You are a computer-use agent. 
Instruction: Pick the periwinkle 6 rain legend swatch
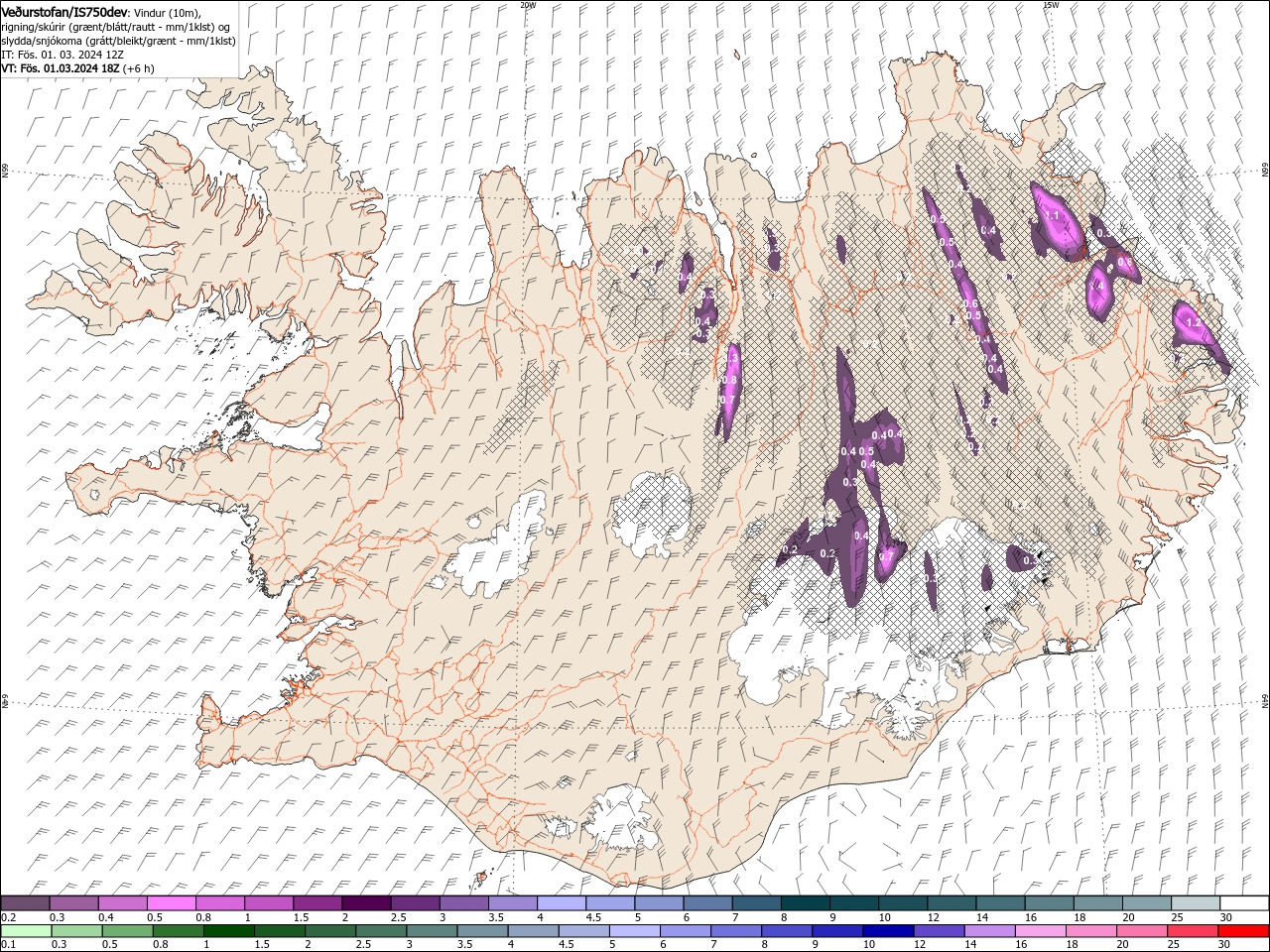pos(685,931)
